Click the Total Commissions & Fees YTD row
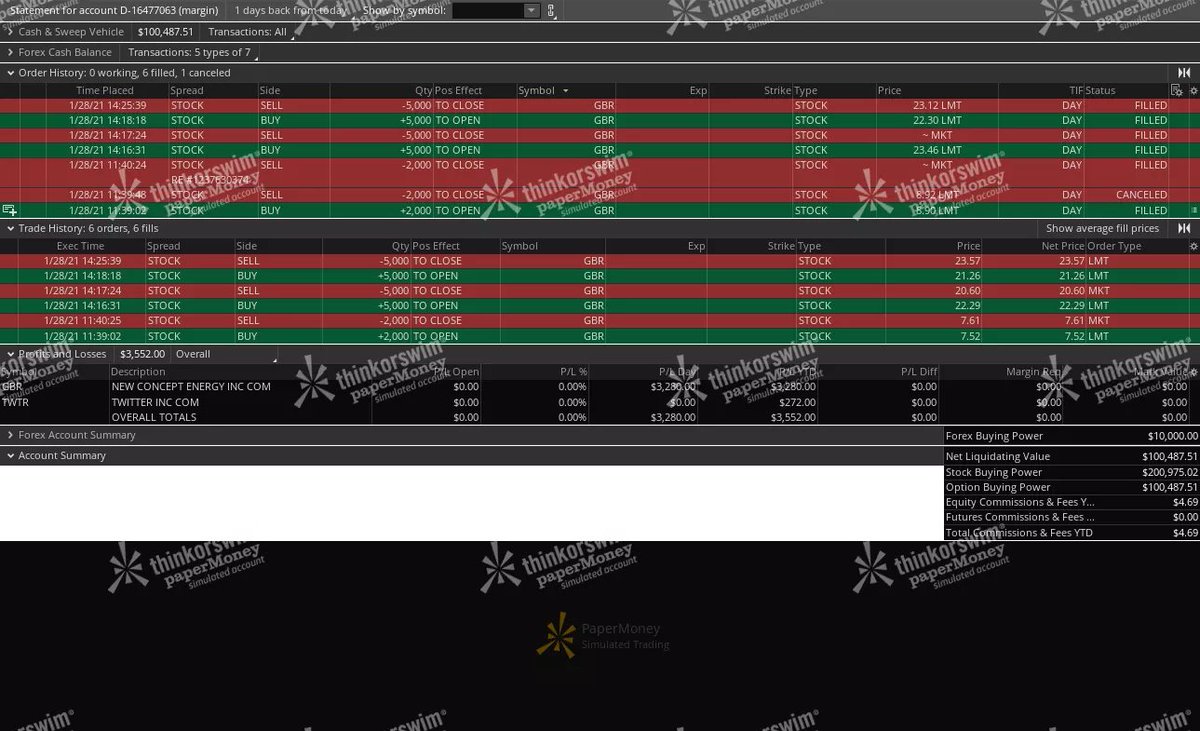 tap(1072, 533)
